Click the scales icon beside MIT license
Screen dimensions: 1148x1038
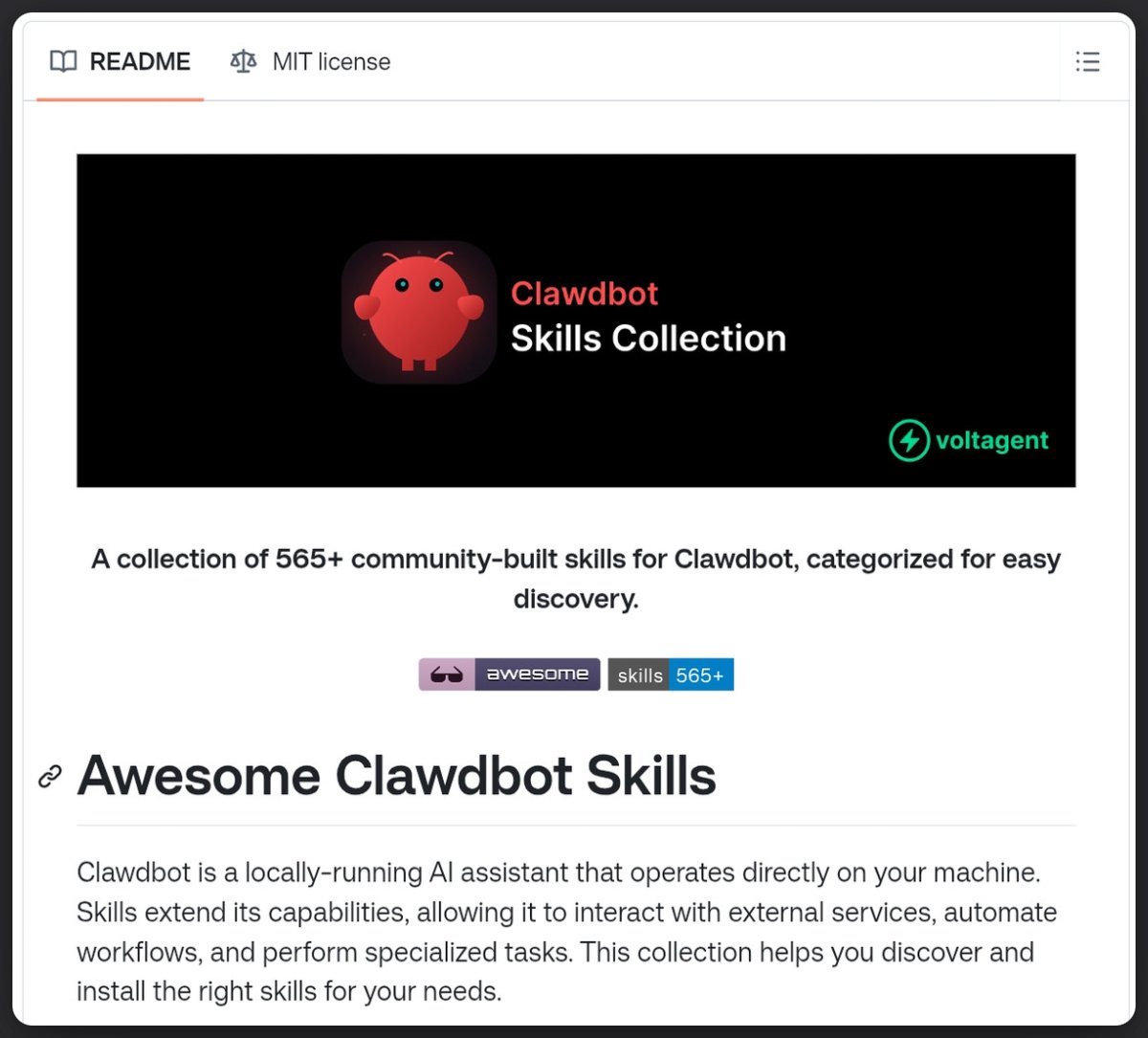242,61
